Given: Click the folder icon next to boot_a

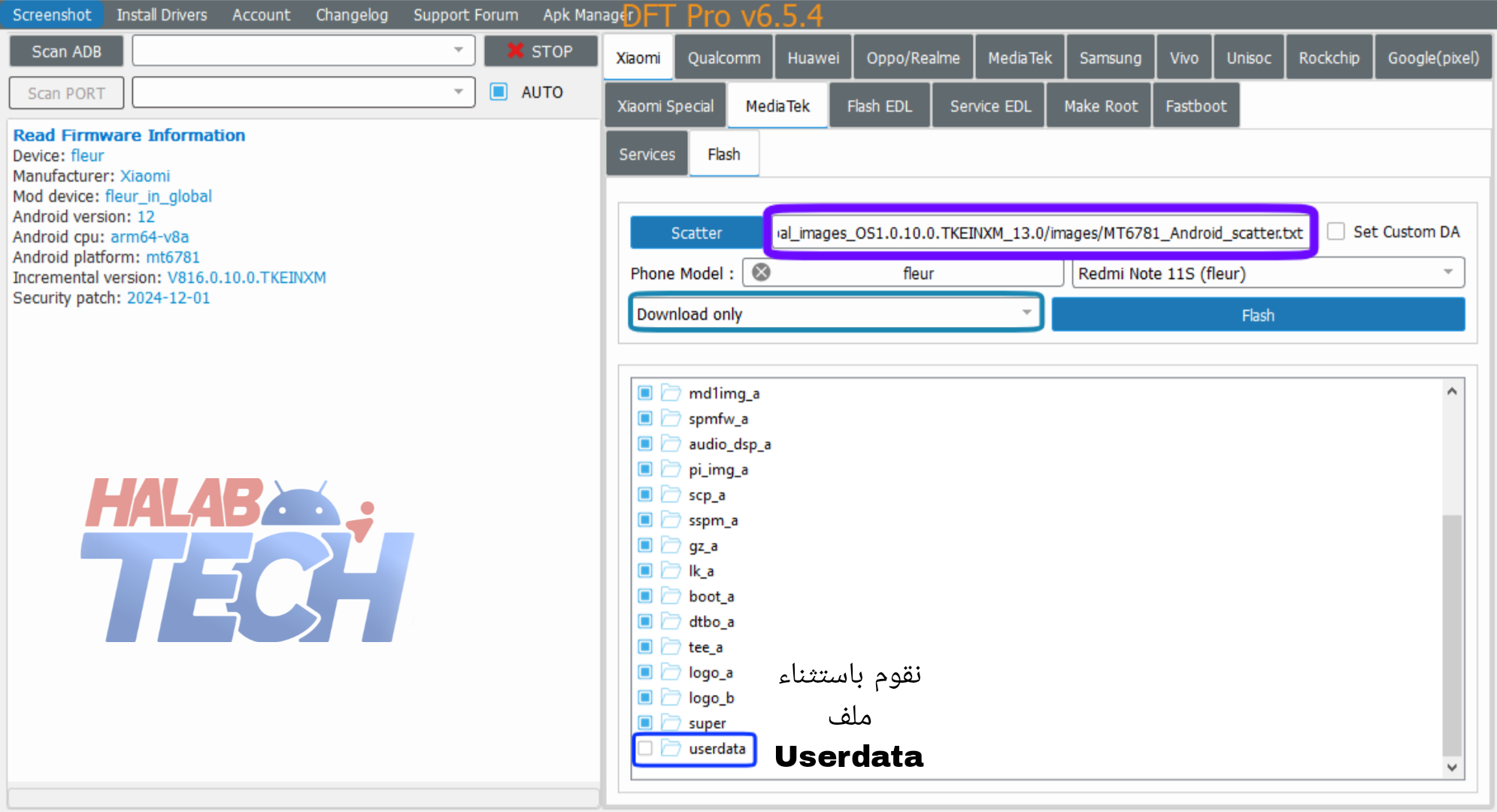Looking at the screenshot, I should pos(670,596).
